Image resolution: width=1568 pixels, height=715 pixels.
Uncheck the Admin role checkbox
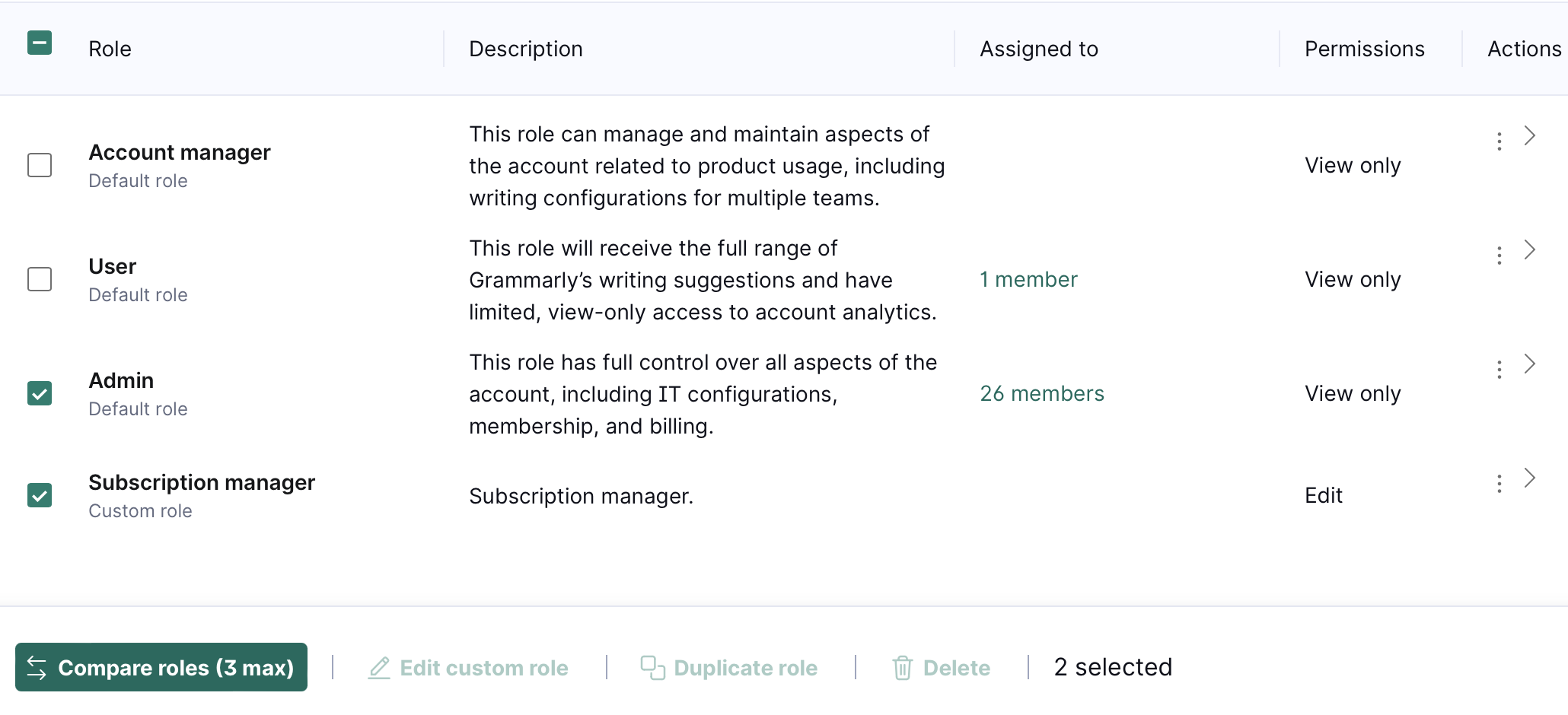40,393
